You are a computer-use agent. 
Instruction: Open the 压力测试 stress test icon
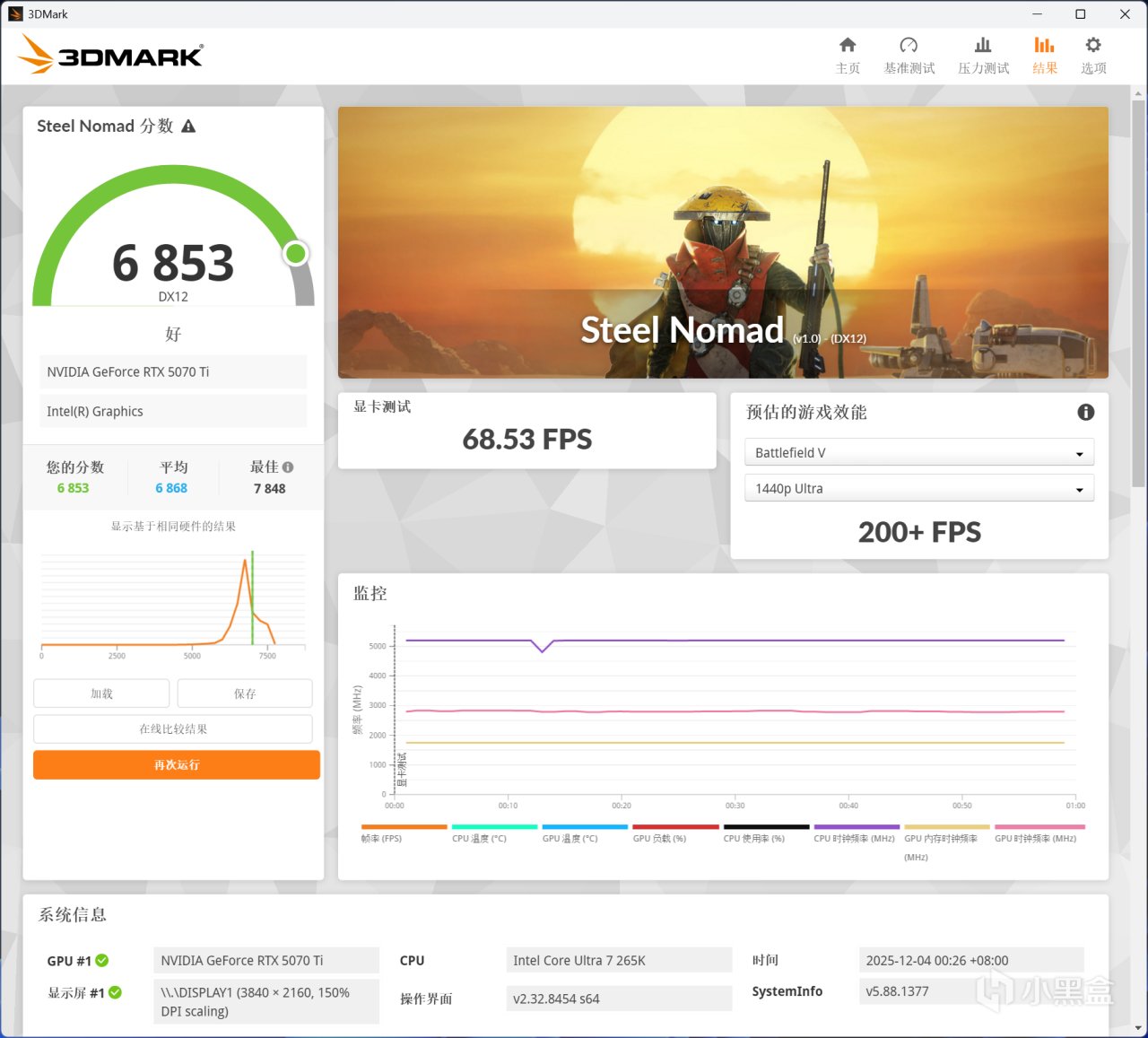(983, 46)
